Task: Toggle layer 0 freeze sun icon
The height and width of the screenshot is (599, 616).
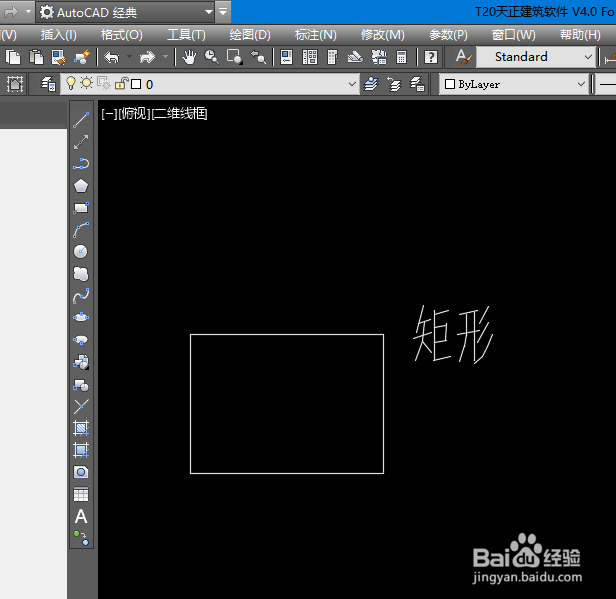Action: tap(86, 83)
